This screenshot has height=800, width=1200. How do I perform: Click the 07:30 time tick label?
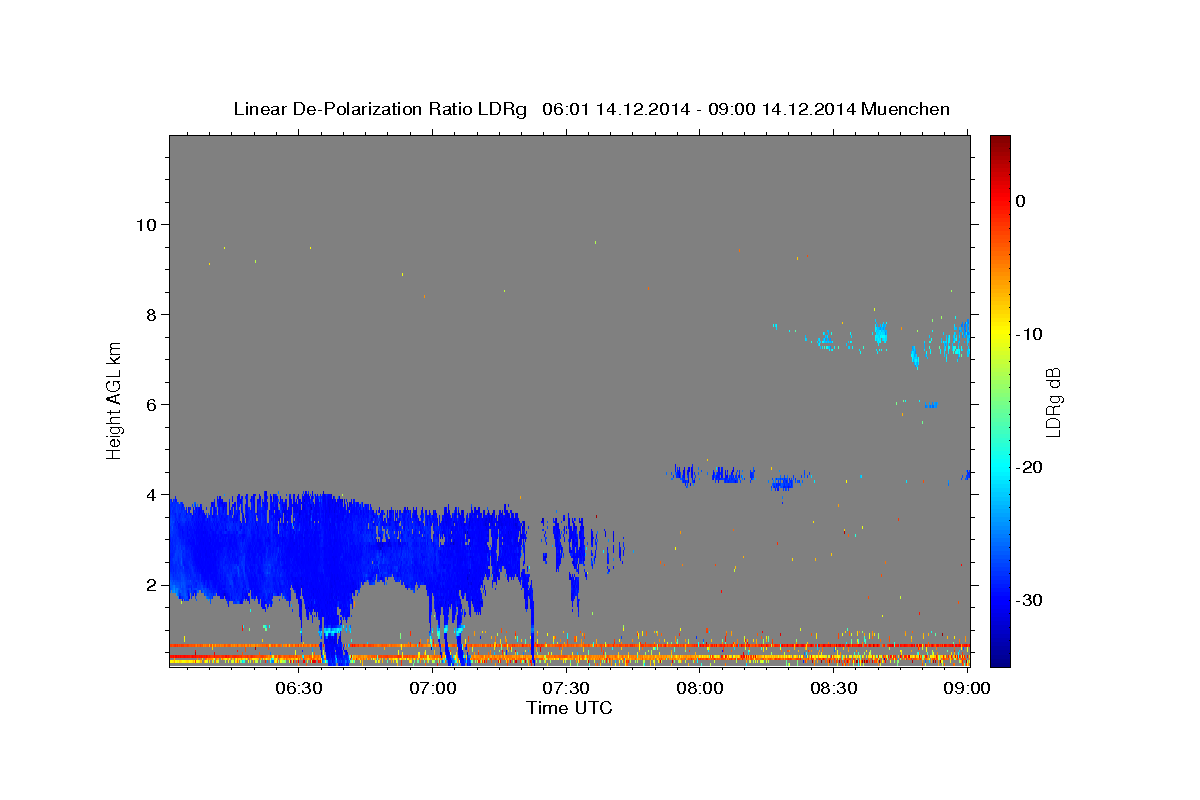tap(566, 688)
